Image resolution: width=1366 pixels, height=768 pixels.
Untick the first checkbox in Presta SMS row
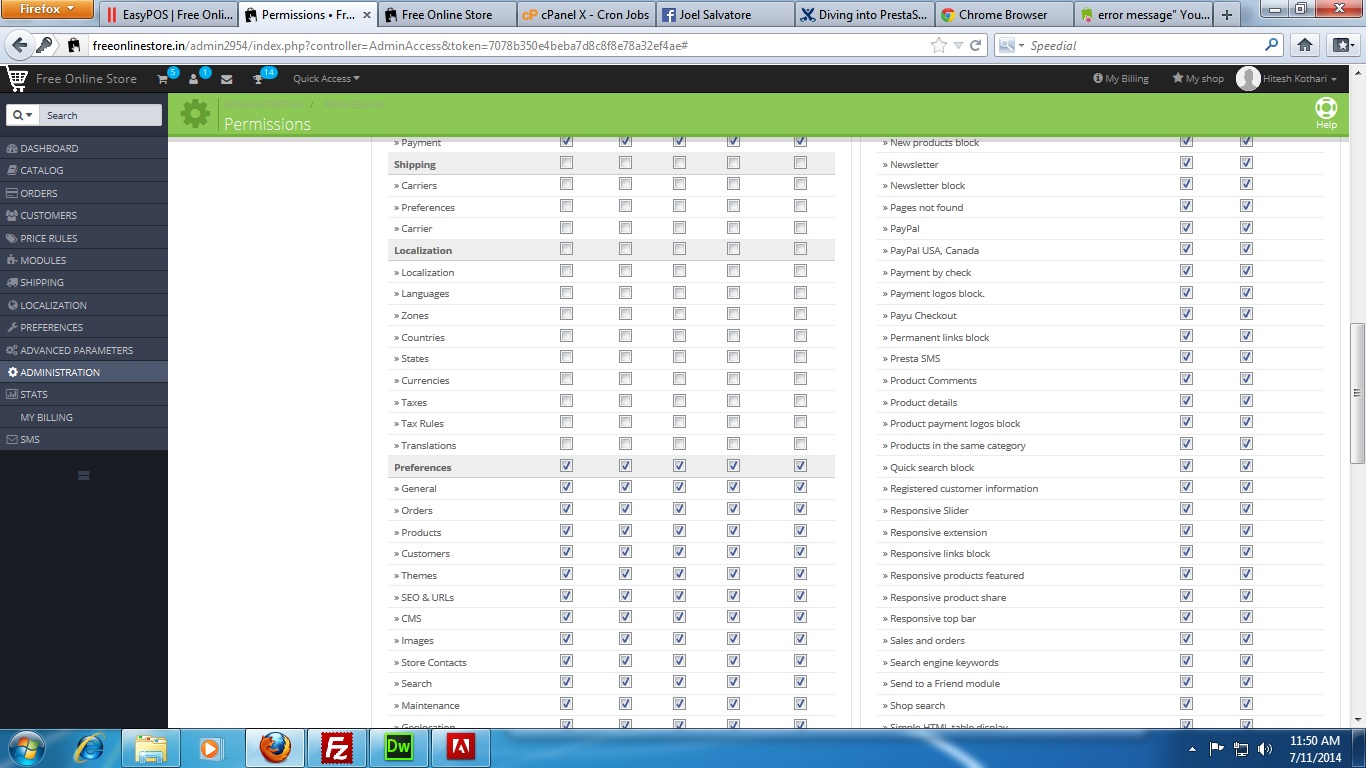point(1186,357)
